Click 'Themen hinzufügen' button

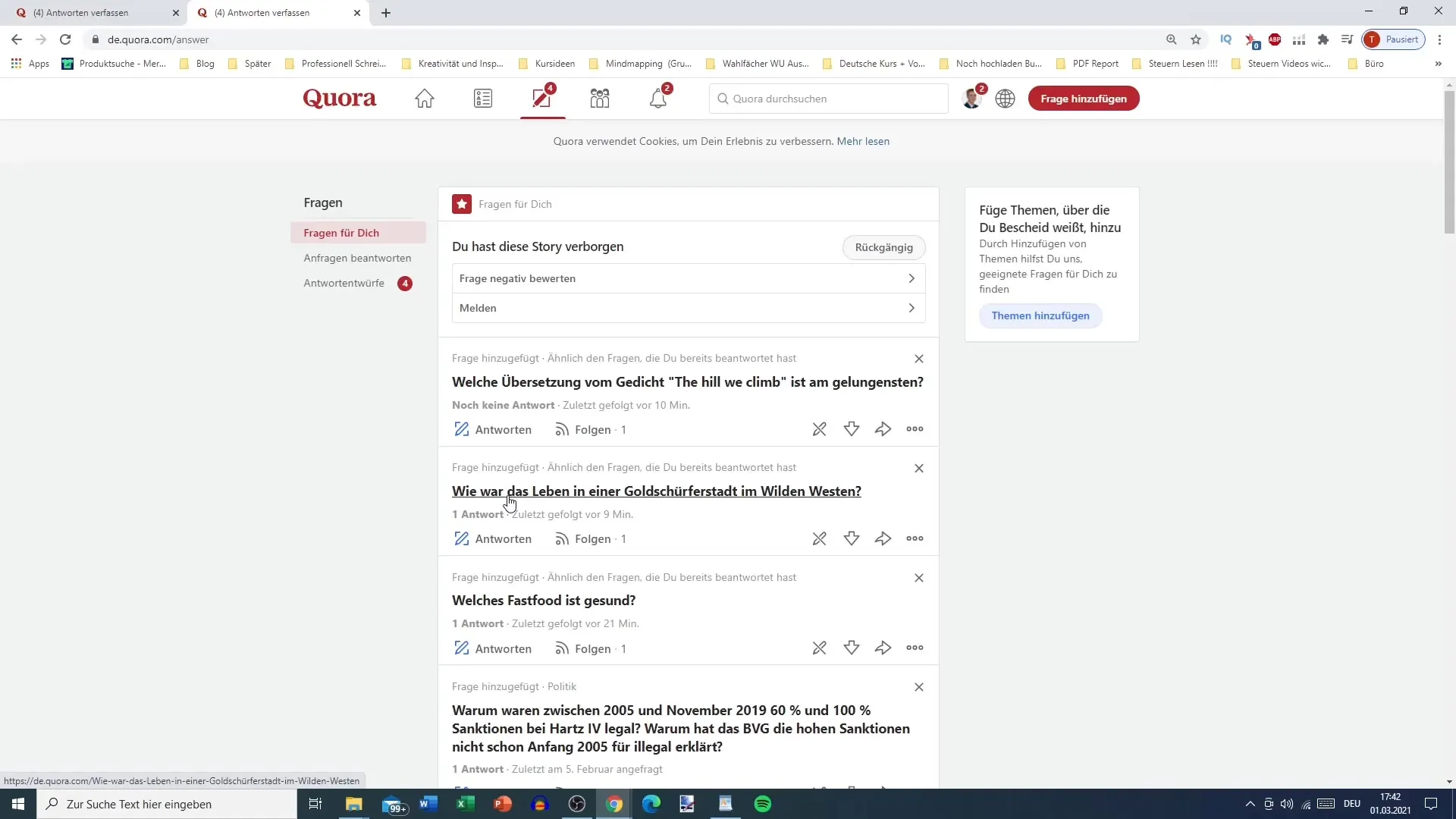1040,315
